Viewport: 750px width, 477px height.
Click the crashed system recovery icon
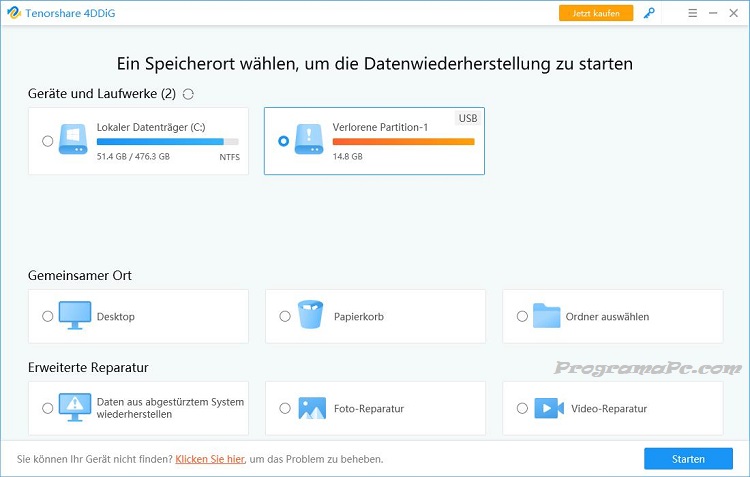point(74,408)
